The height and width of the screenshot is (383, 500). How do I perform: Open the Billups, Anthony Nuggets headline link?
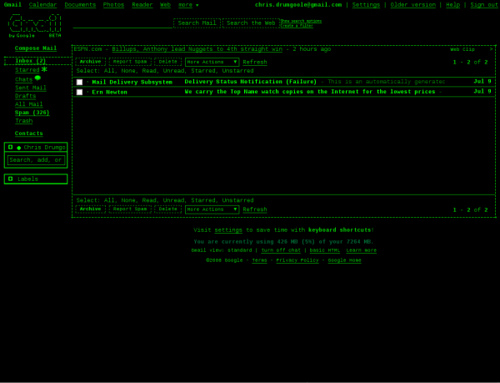[197, 49]
